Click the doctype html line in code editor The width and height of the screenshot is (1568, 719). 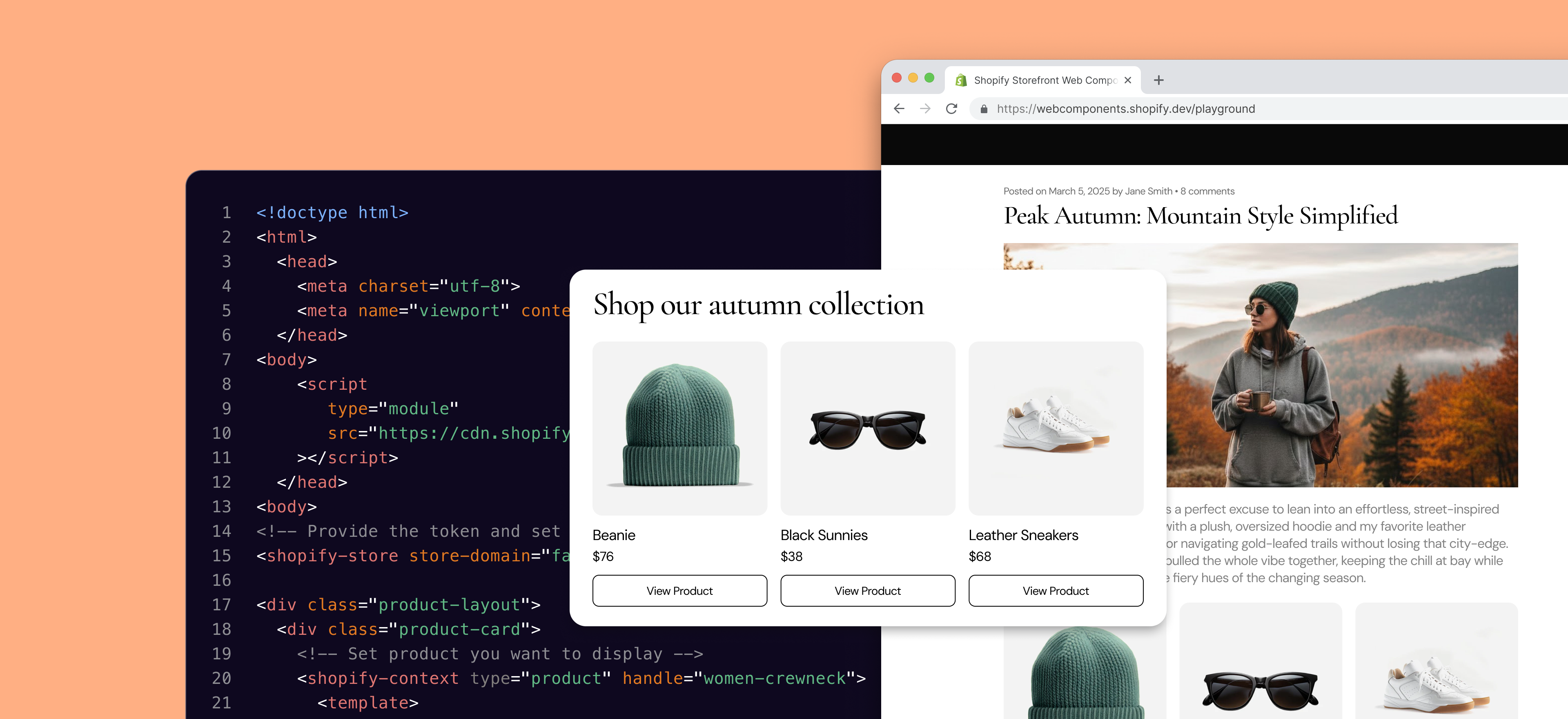click(332, 212)
